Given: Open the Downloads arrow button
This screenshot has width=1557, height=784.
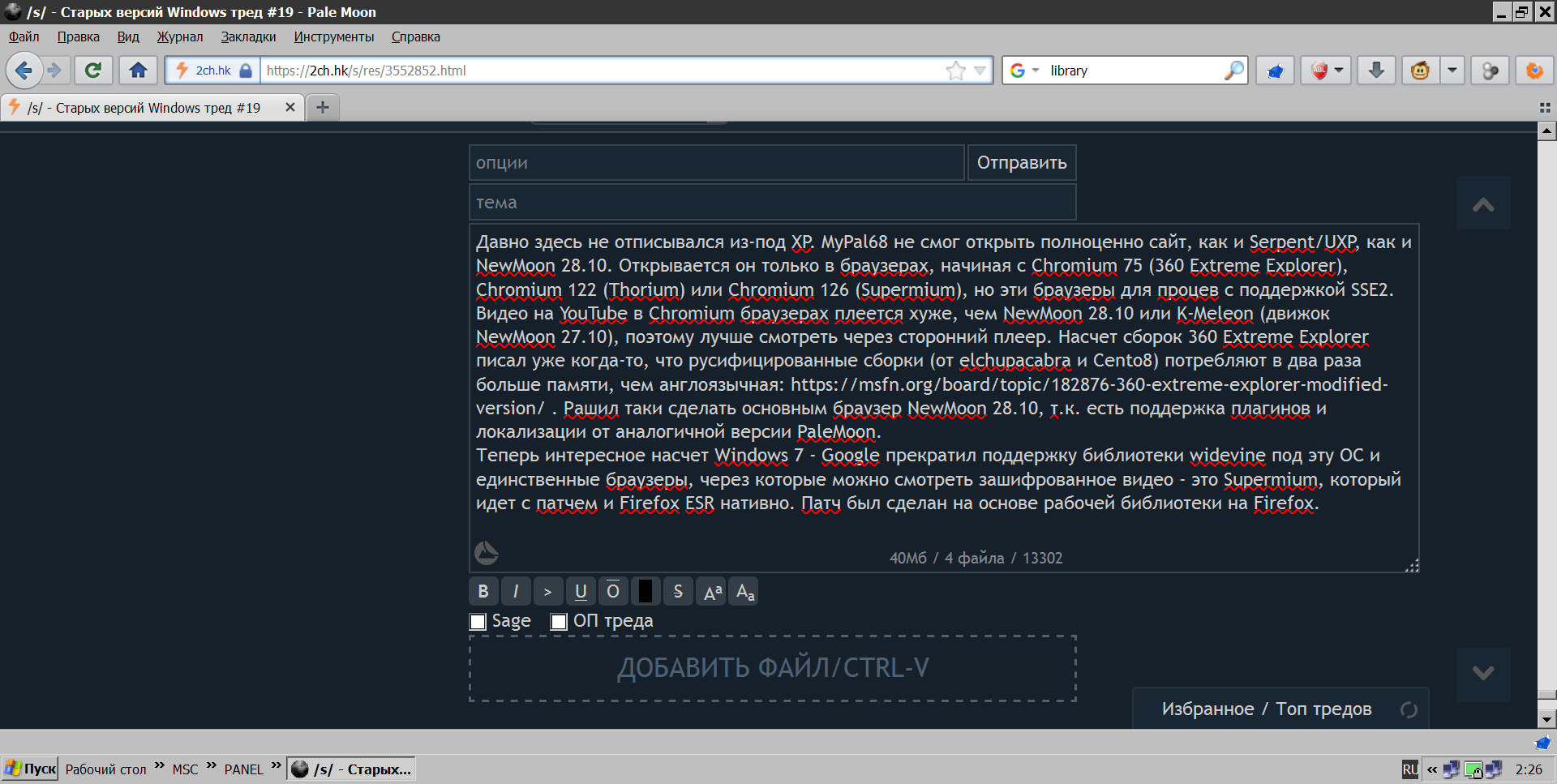Looking at the screenshot, I should coord(1376,71).
